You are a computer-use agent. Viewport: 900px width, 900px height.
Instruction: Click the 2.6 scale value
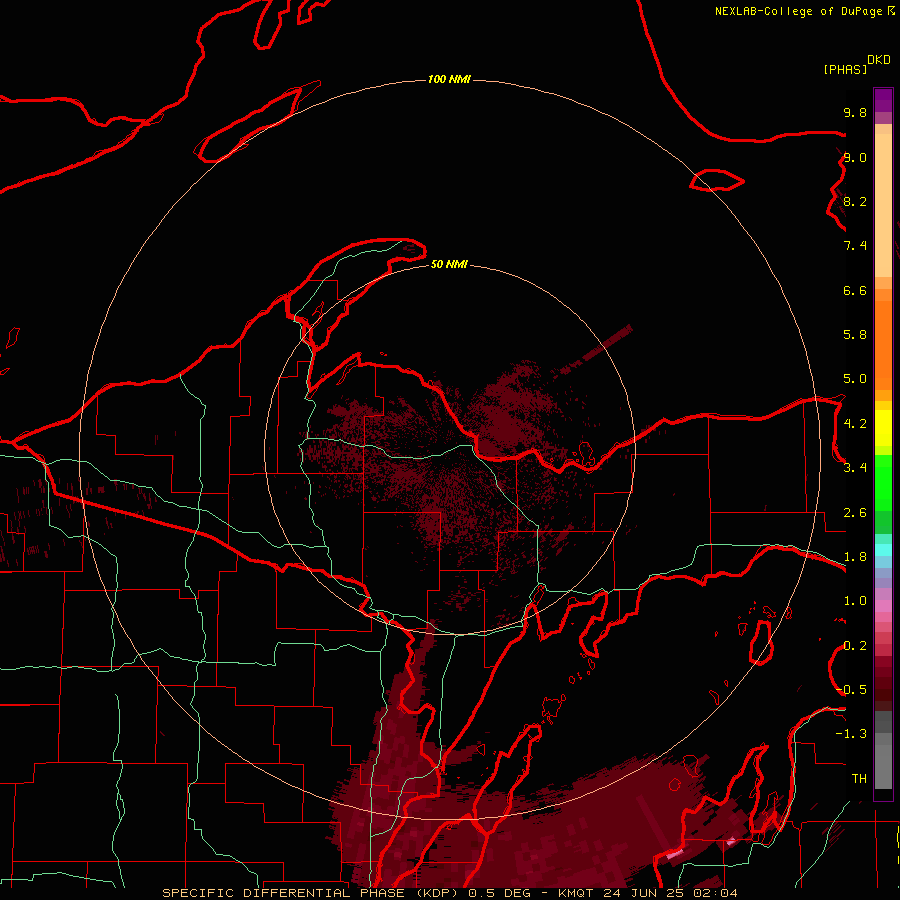[855, 513]
